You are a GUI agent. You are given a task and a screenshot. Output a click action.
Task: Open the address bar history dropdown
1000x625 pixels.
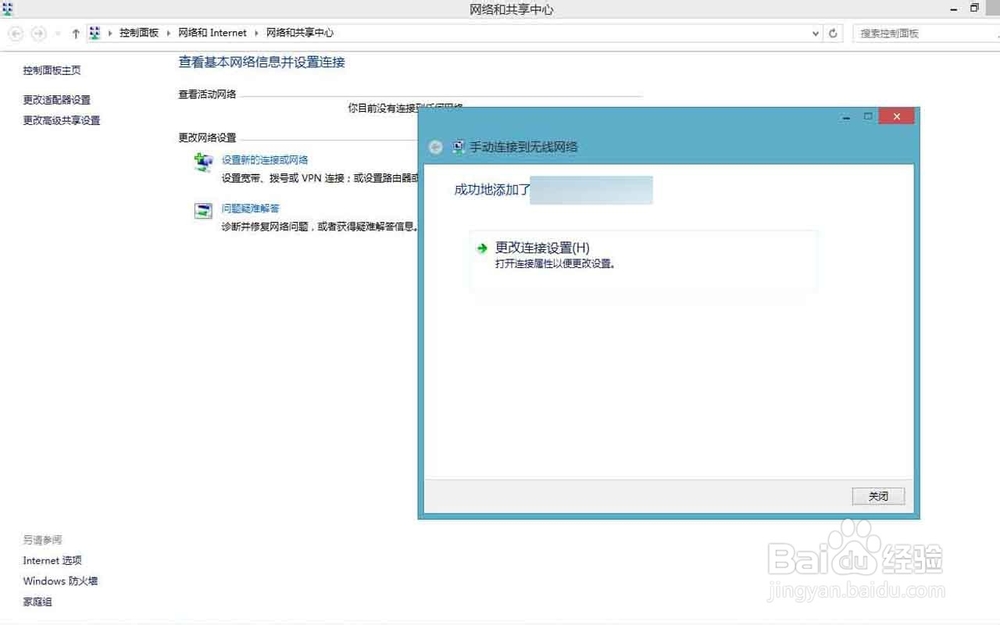click(x=815, y=32)
